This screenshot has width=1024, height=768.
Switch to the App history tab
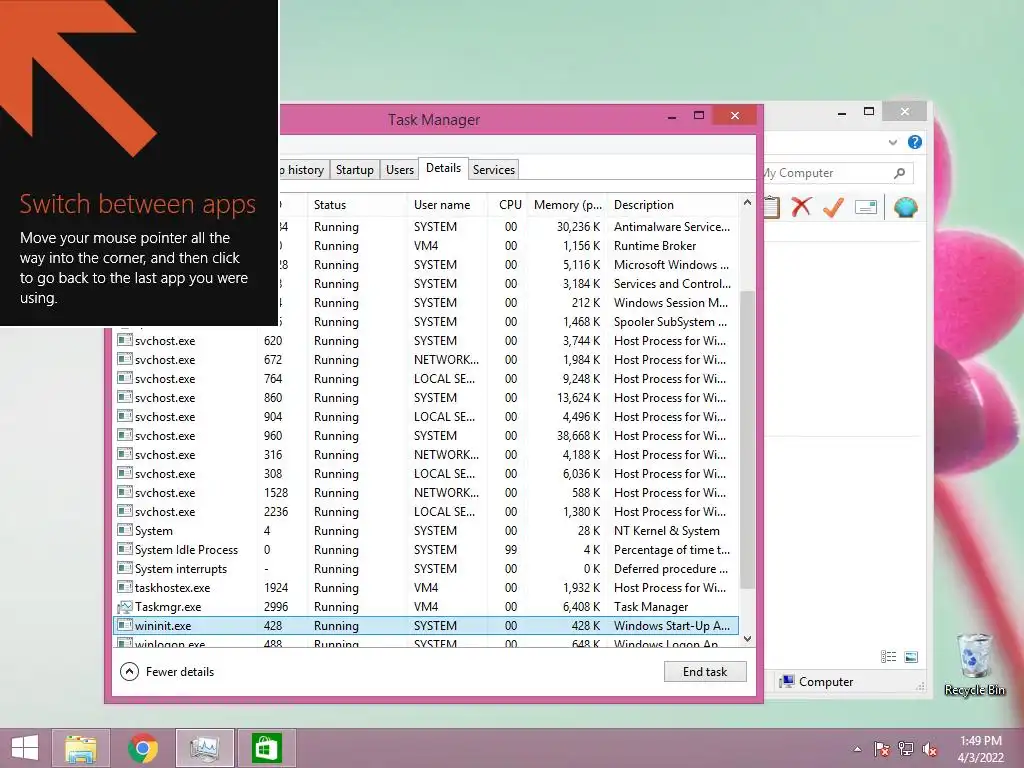pyautogui.click(x=304, y=170)
